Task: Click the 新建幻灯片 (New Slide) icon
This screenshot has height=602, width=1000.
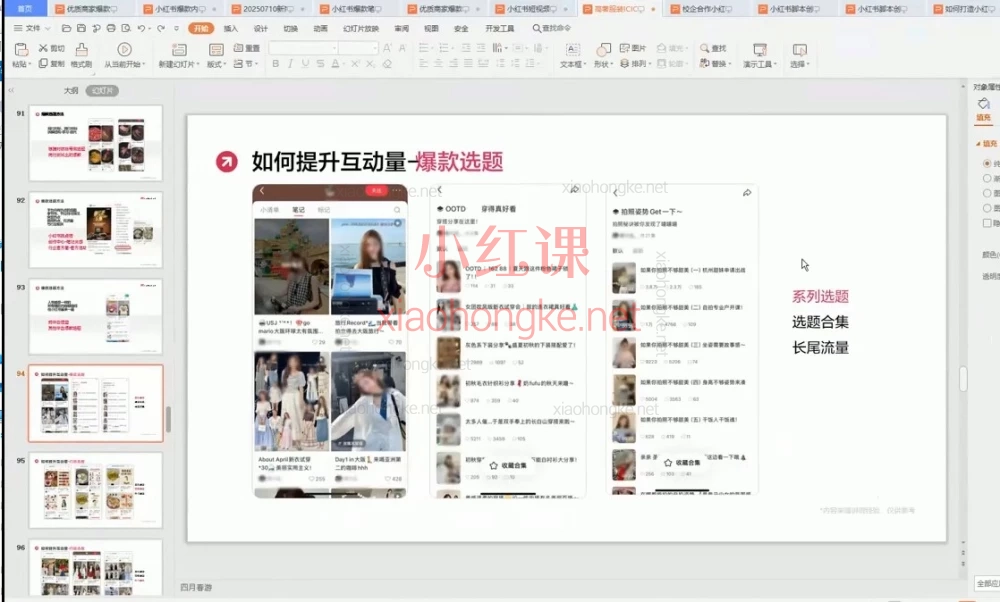Action: [x=178, y=50]
